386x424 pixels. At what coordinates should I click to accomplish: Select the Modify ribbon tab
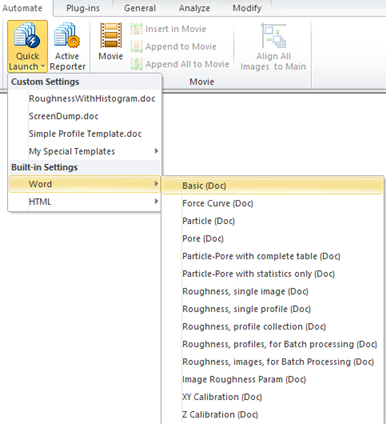247,8
